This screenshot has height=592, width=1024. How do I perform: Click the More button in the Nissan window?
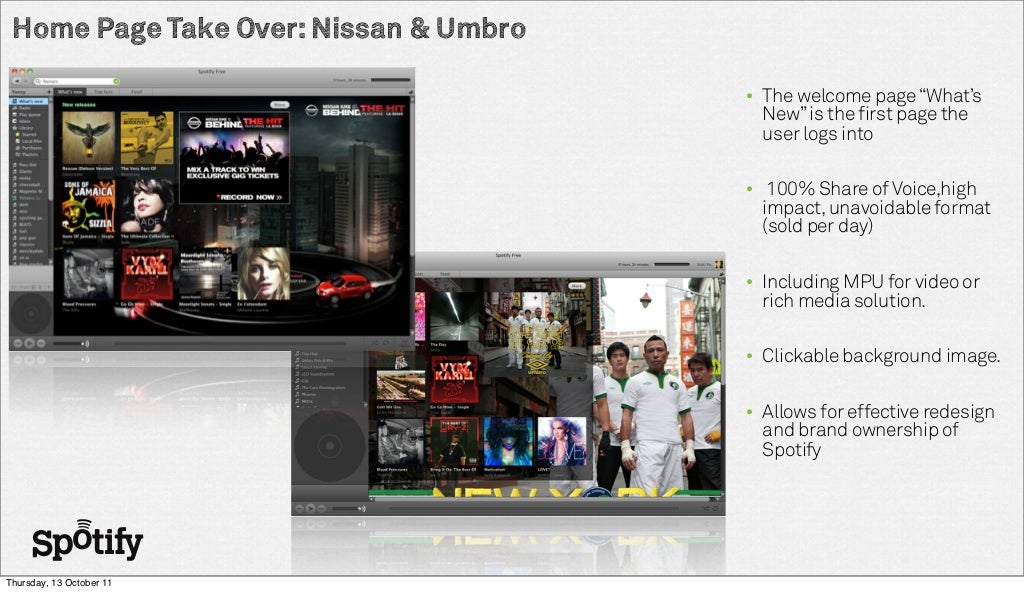[x=280, y=105]
